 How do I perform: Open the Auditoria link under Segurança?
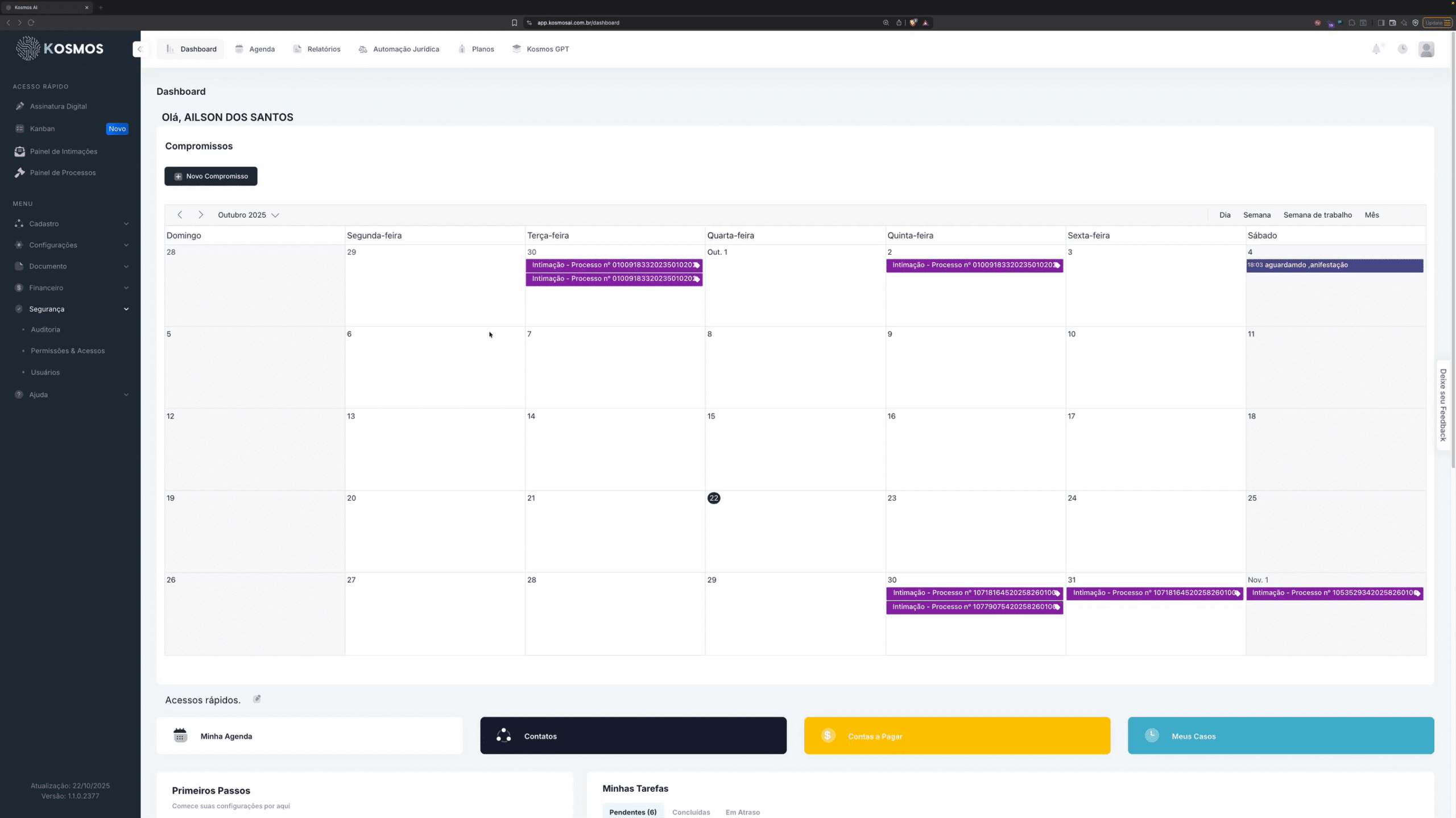point(45,330)
